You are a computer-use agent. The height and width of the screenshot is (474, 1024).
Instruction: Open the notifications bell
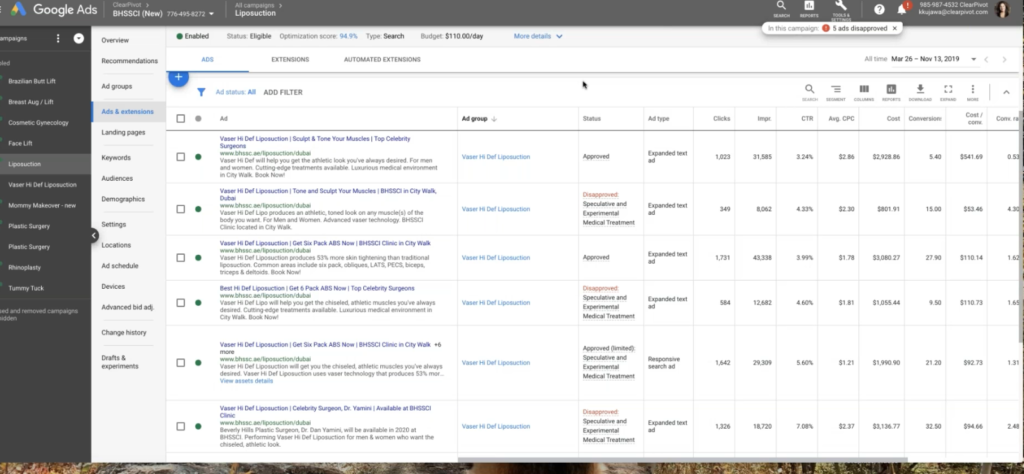pyautogui.click(x=902, y=10)
